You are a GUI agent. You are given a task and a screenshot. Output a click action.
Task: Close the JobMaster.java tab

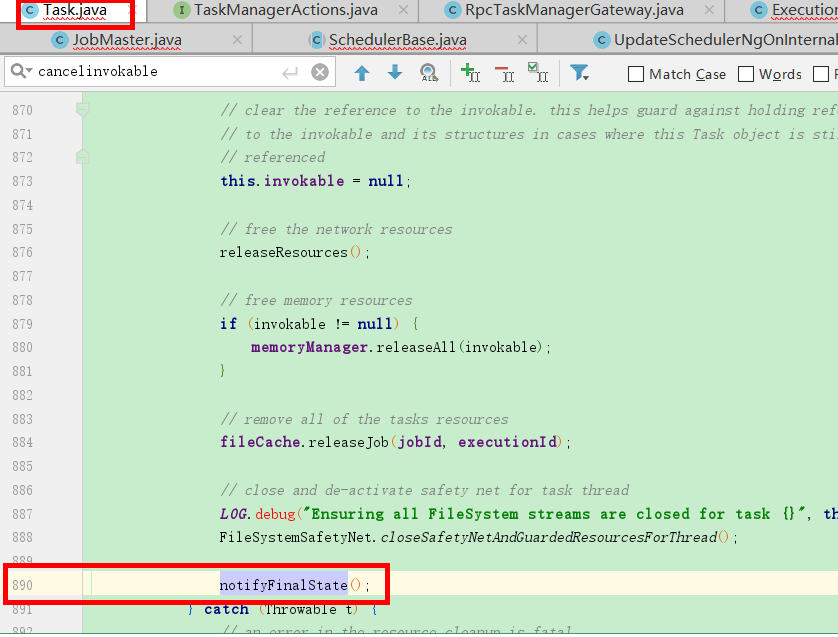237,40
